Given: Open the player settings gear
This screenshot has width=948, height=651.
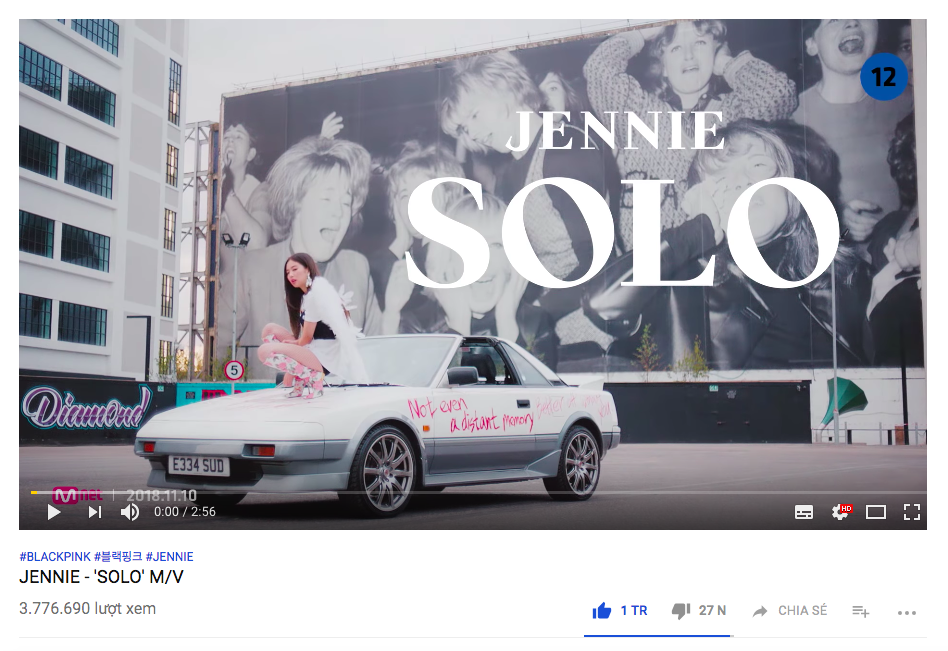Looking at the screenshot, I should pyautogui.click(x=840, y=513).
